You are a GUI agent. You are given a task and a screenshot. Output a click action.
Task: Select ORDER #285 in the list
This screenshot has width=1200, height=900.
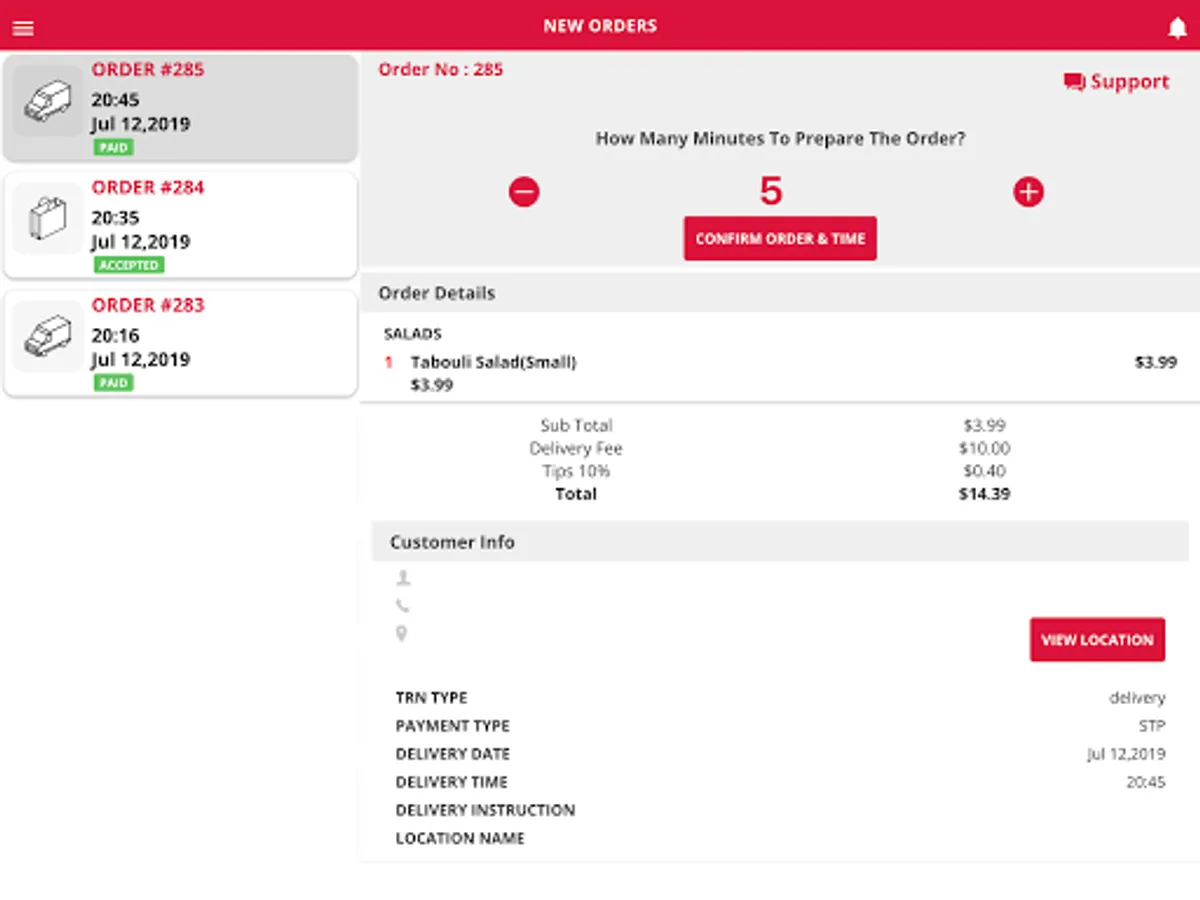pos(181,108)
